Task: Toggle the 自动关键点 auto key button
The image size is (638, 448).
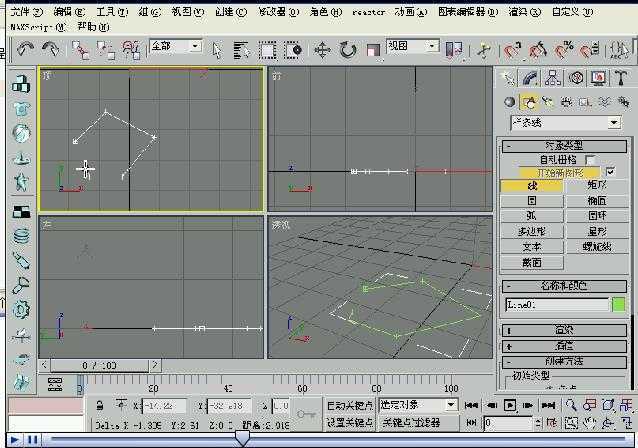Action: click(x=350, y=405)
